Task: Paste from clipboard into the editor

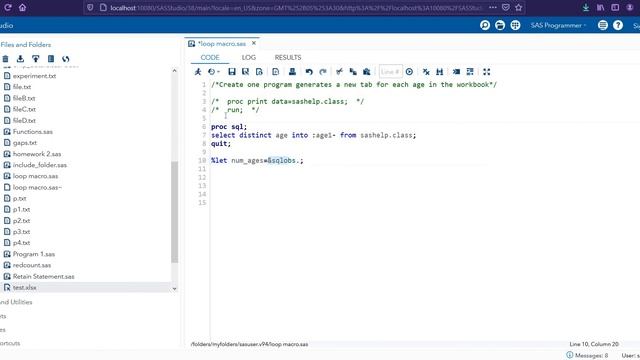Action: (x=367, y=72)
